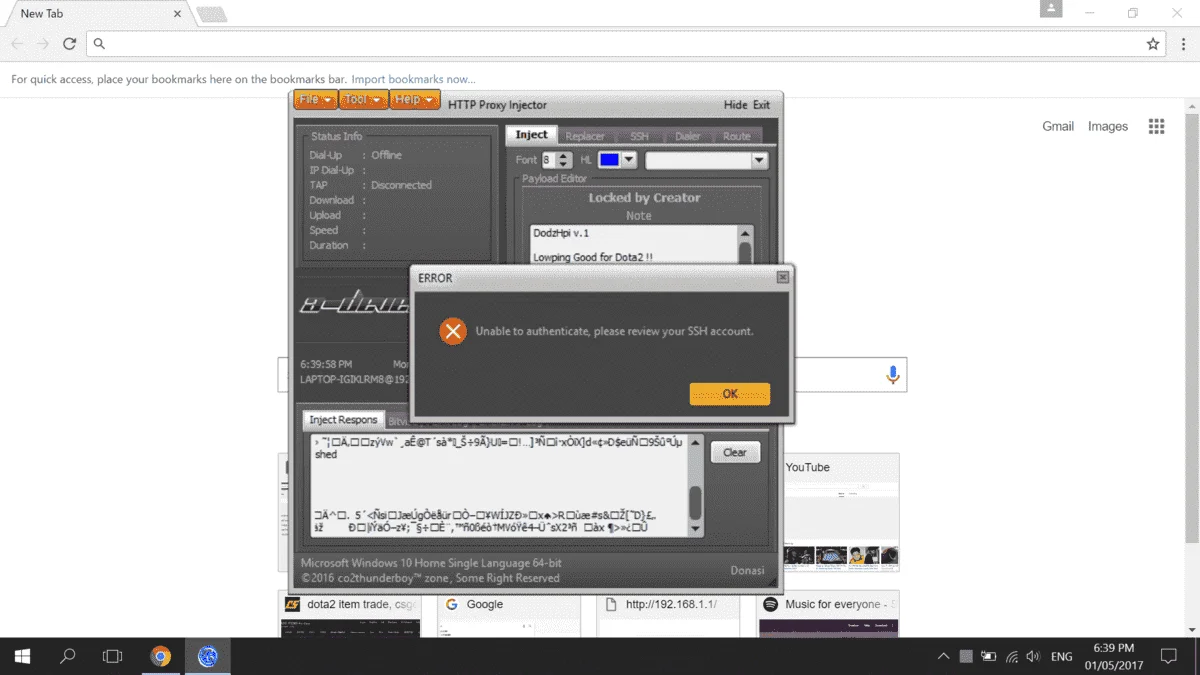Screen dimensions: 1200x675
Task: Close the ERROR dialog with the X
Action: (x=783, y=277)
